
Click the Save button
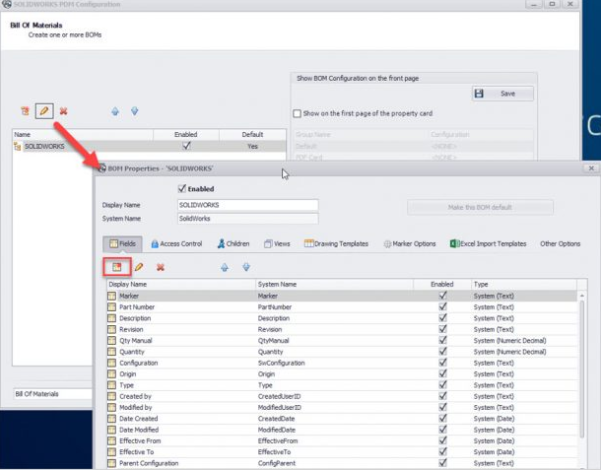click(502, 93)
